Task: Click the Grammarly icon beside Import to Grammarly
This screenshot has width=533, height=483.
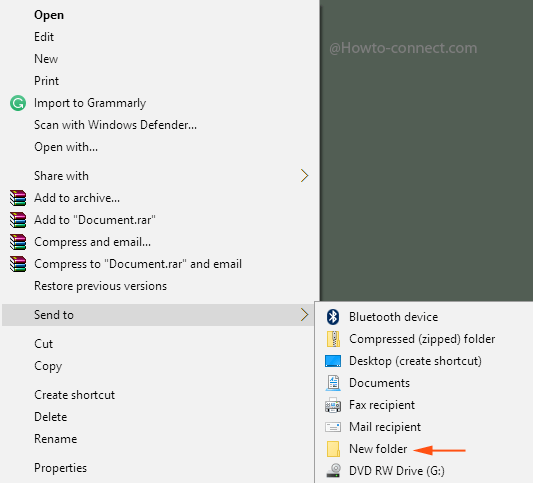Action: 18,103
